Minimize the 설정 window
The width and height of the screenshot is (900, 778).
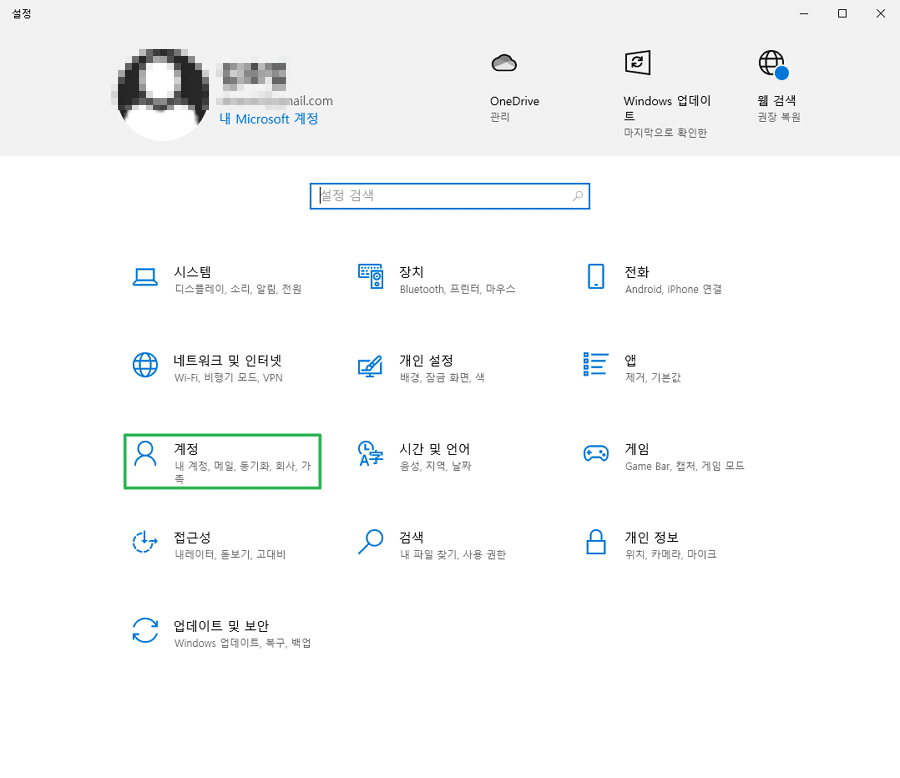pyautogui.click(x=804, y=13)
